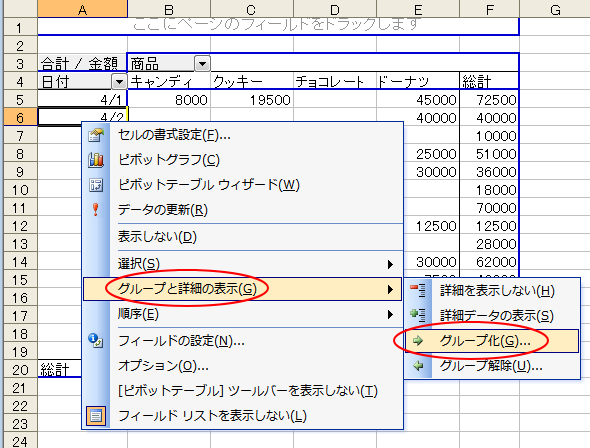Viewport: 590px width, 448px height.
Task: Select フィールド リストを表示しない(L)
Action: coord(243,416)
